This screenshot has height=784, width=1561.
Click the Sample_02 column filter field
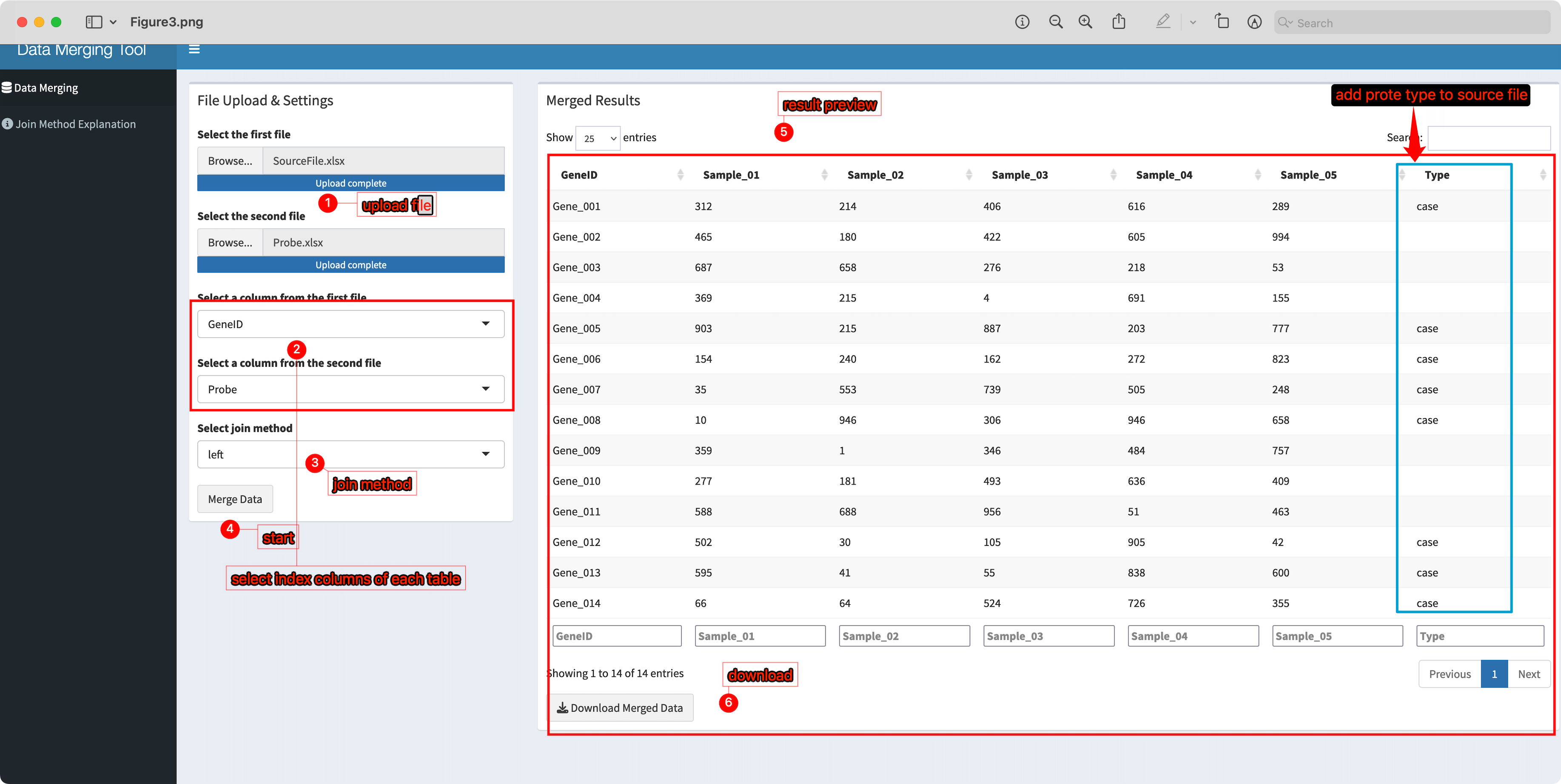pos(903,636)
